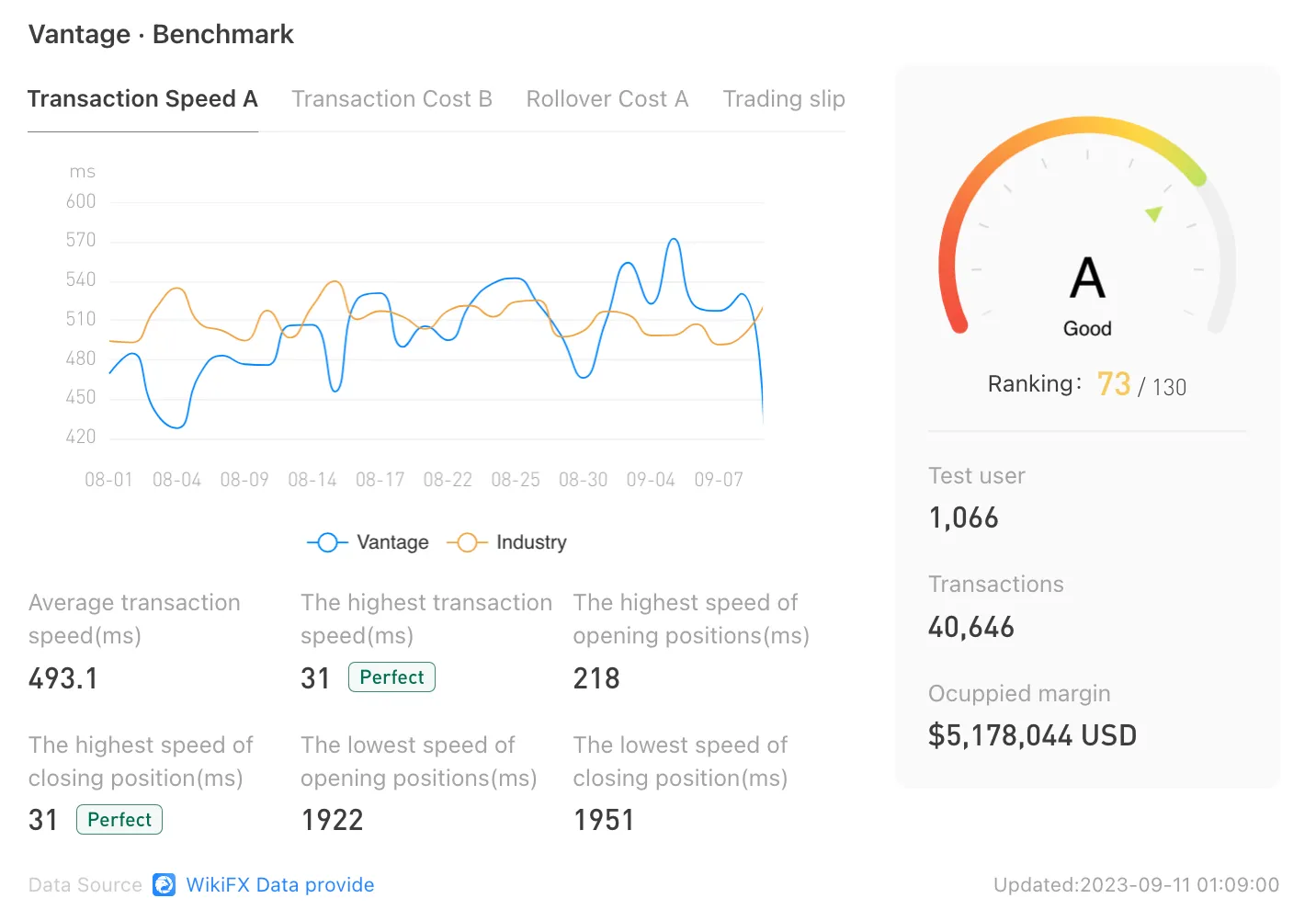Select the ranking number 73
The image size is (1316, 921).
coord(1114,384)
